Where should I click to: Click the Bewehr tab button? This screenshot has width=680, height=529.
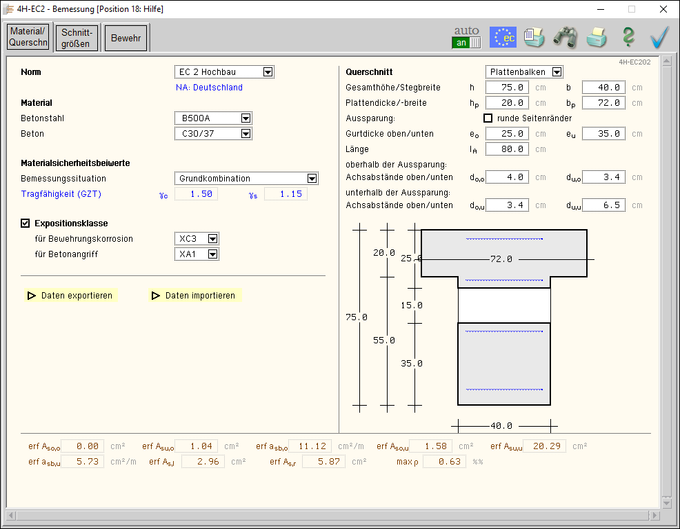tap(126, 38)
